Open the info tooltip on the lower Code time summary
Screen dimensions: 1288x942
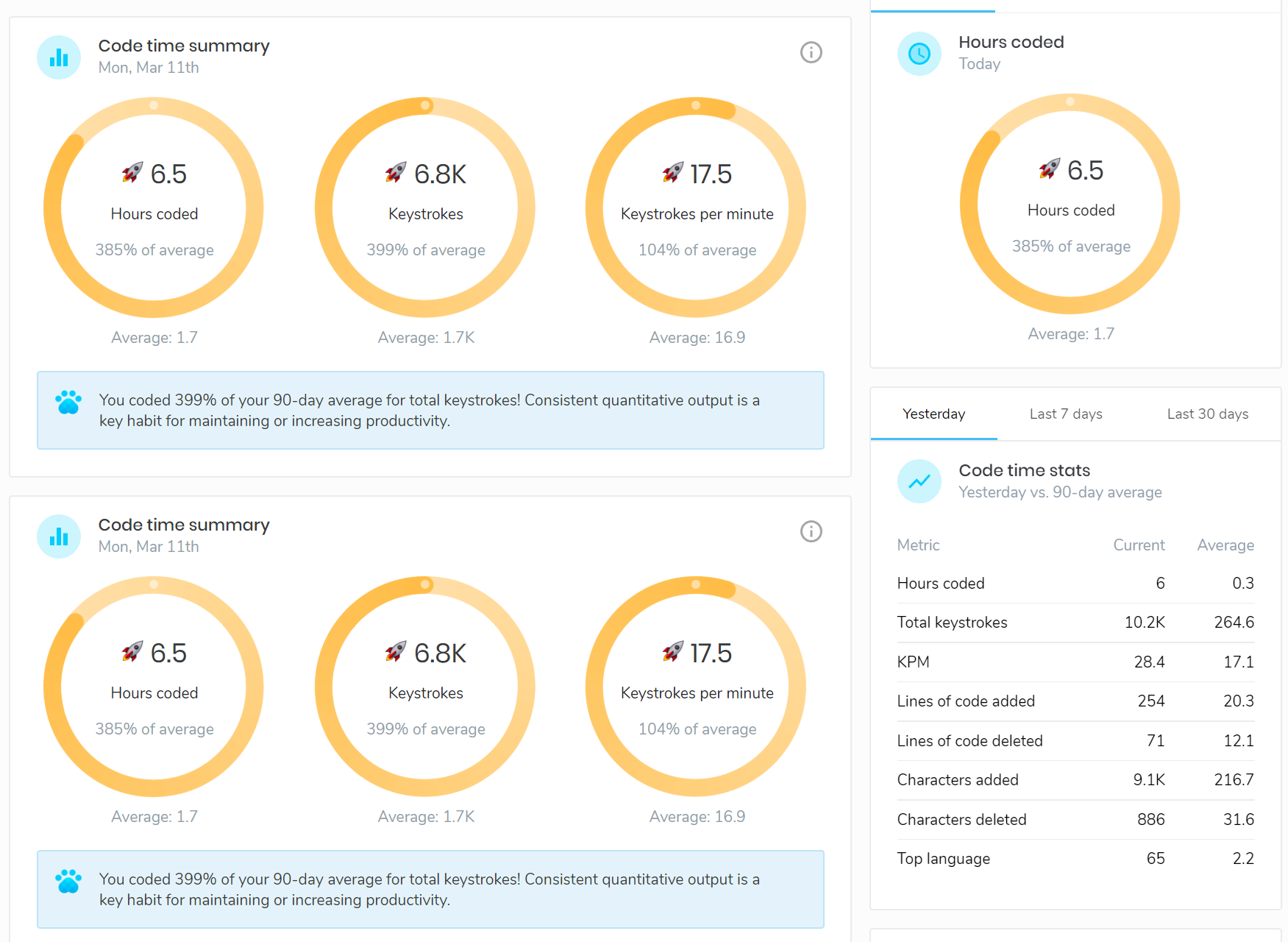tap(811, 531)
